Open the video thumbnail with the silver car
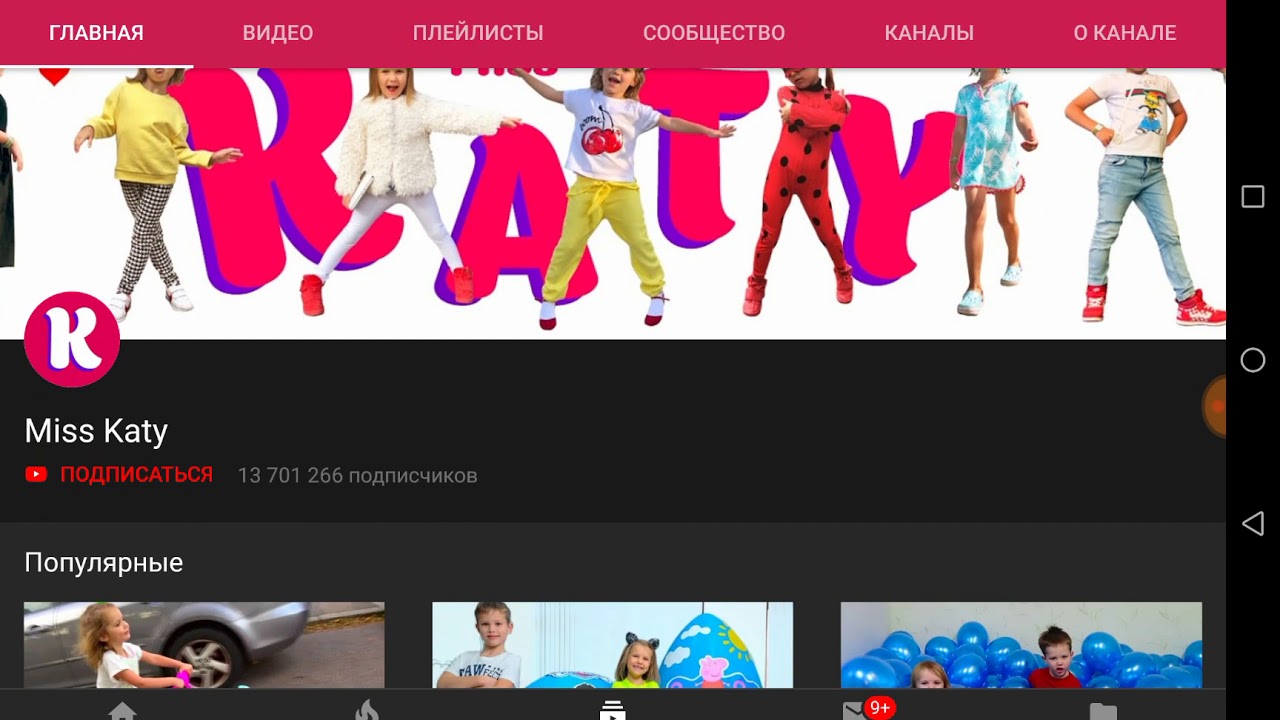Viewport: 1280px width, 720px height. [204, 645]
